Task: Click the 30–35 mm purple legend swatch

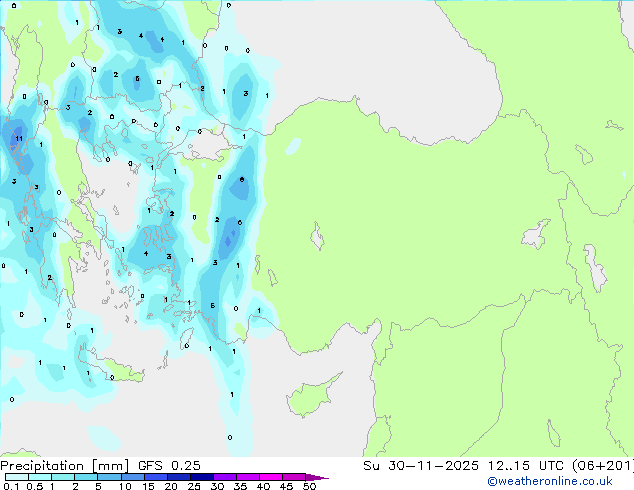Action: tap(225, 477)
